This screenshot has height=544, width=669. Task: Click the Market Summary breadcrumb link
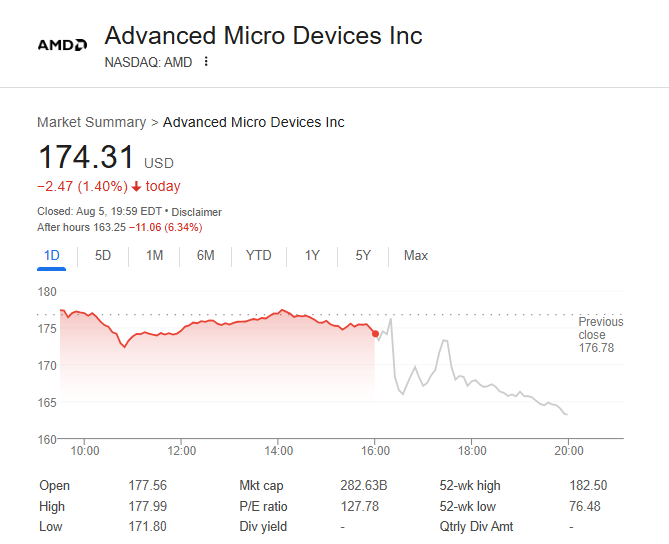pyautogui.click(x=91, y=122)
